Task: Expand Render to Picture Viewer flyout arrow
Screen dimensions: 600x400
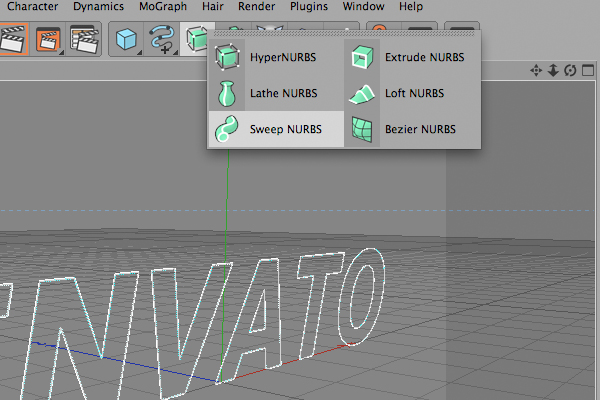Action: pos(61,52)
